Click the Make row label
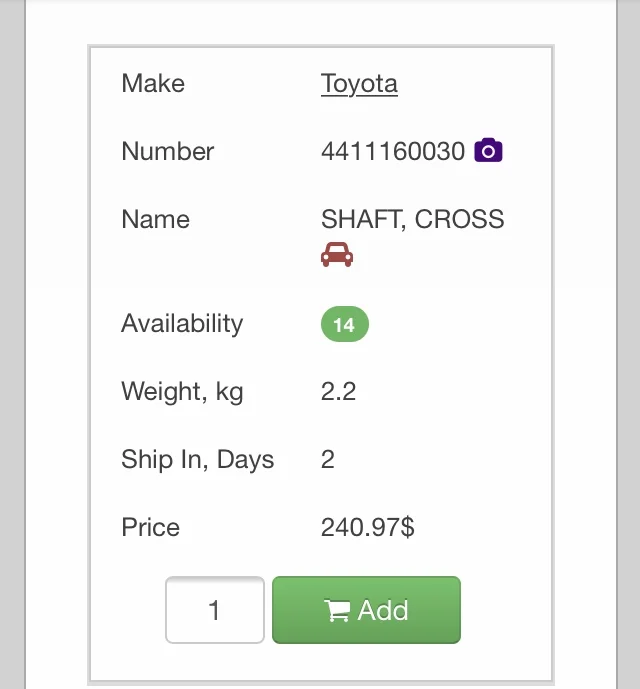The height and width of the screenshot is (689, 640). [x=153, y=83]
